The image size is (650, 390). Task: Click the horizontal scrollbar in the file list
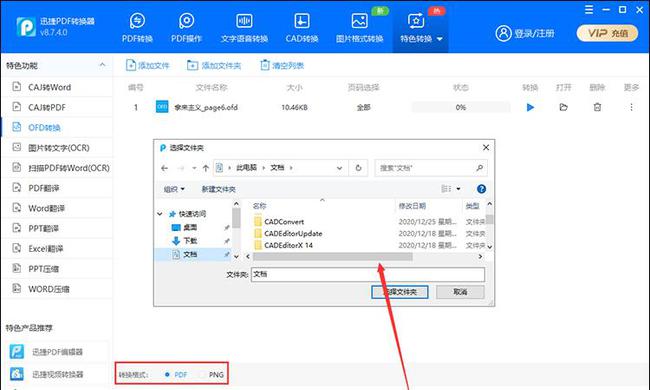click(332, 257)
